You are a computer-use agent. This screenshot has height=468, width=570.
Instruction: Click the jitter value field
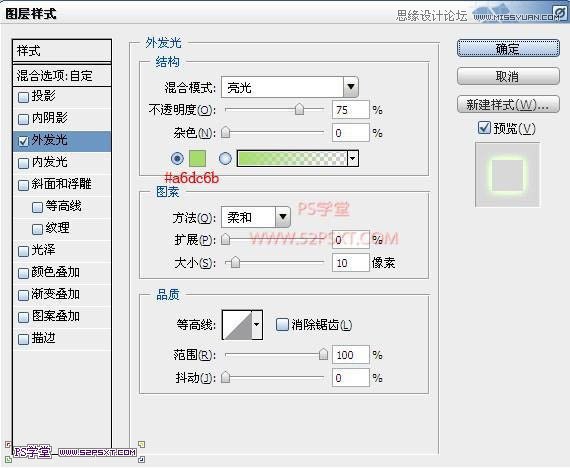pyautogui.click(x=351, y=378)
